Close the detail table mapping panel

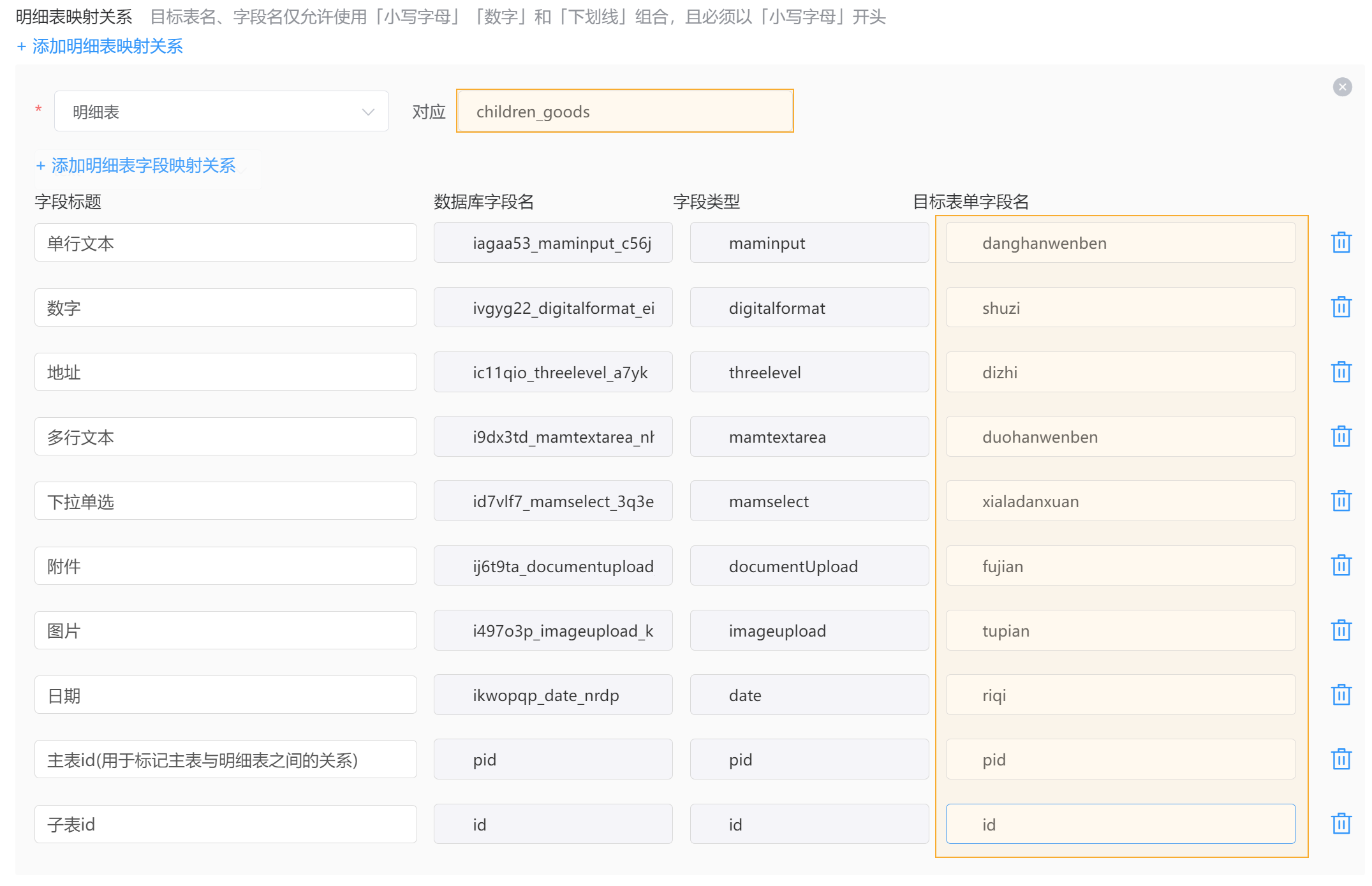point(1342,87)
